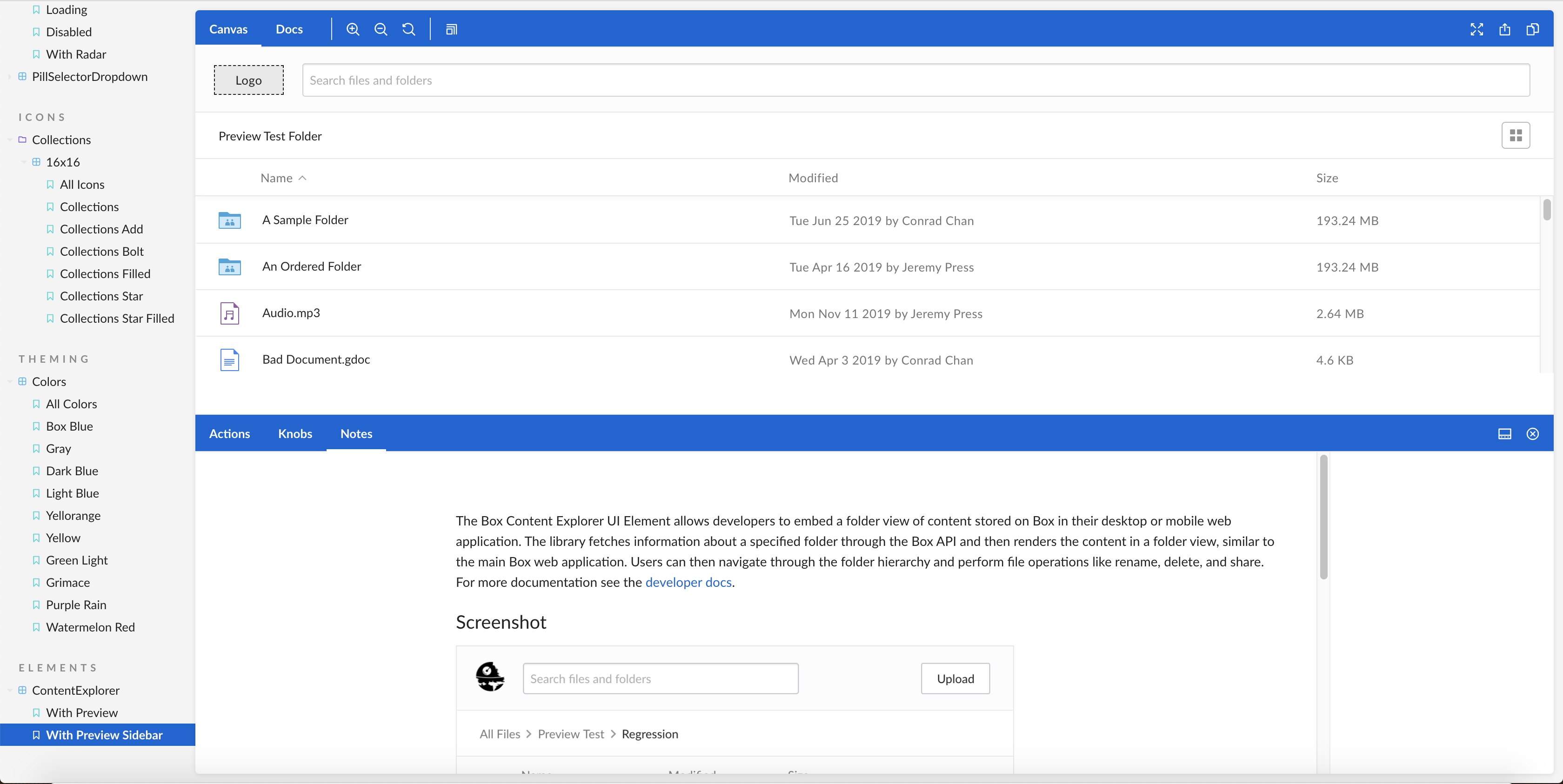
Task: Go full screen with the canvas
Action: [x=1477, y=28]
